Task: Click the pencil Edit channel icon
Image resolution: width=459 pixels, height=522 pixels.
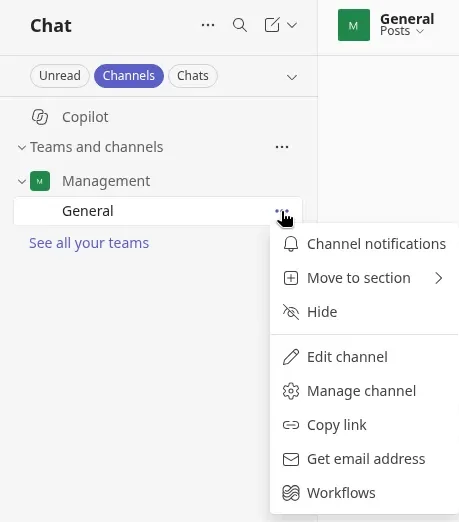Action: tap(291, 357)
